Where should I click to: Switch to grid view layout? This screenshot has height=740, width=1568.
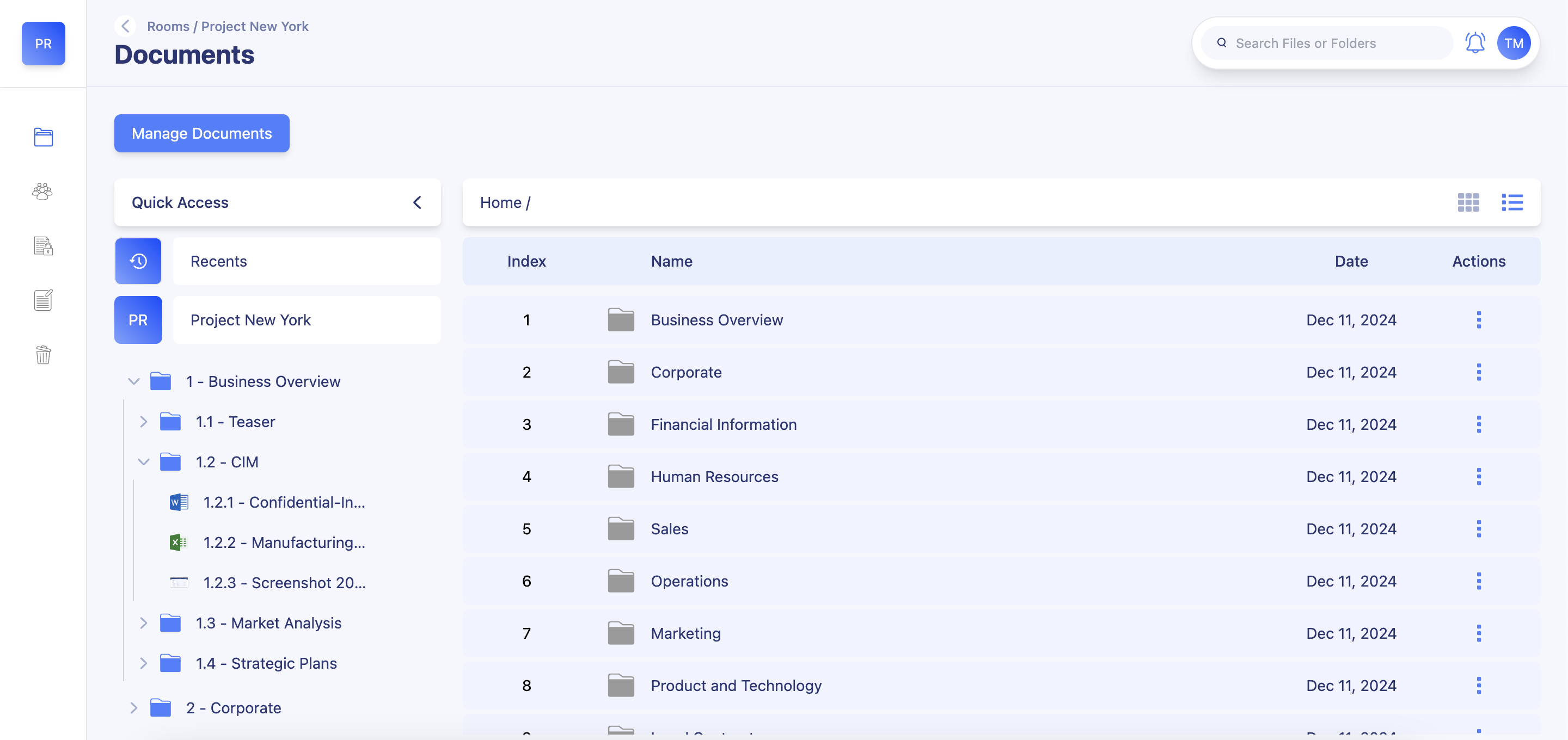(x=1468, y=202)
